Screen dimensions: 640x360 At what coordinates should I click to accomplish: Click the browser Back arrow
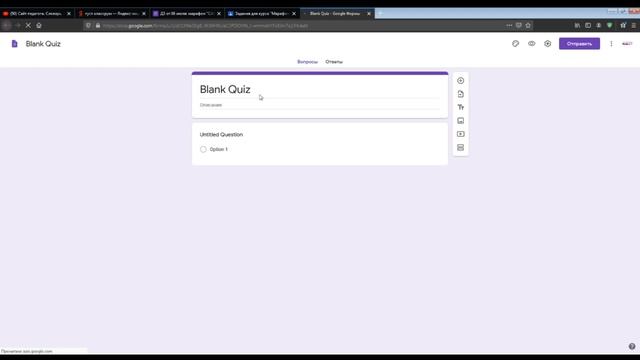point(7,25)
